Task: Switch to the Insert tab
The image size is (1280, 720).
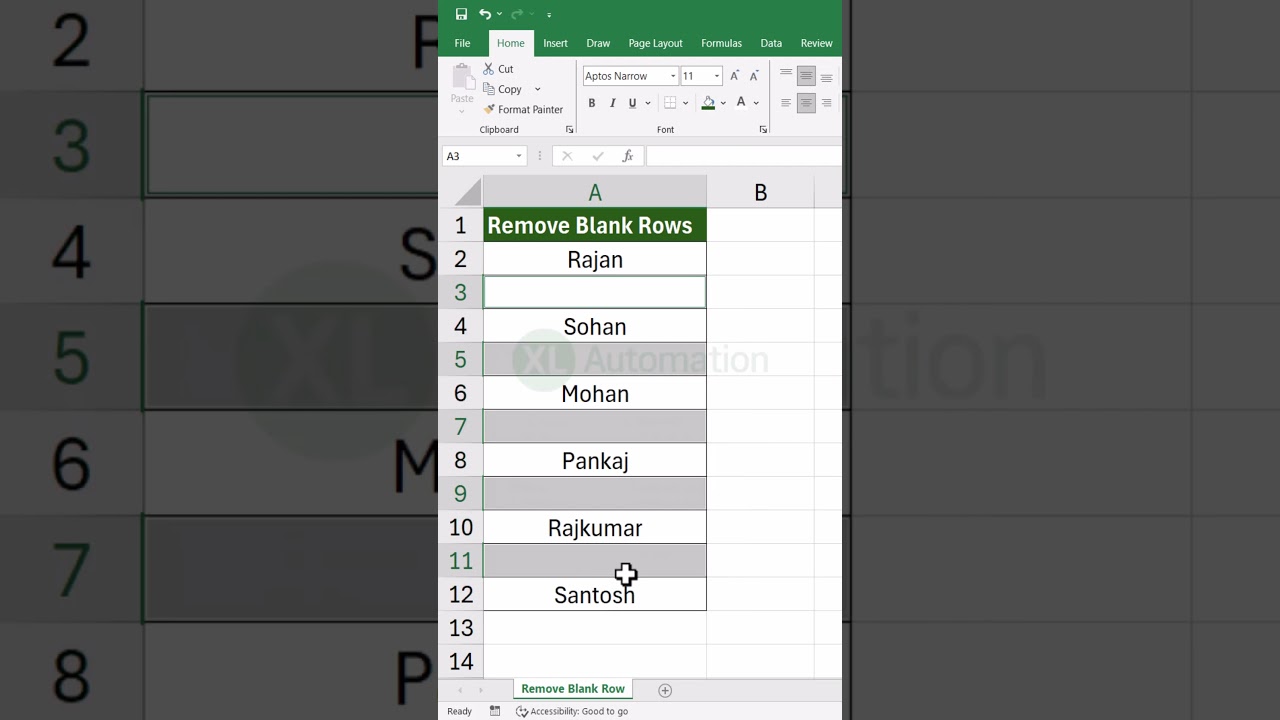Action: pyautogui.click(x=555, y=43)
